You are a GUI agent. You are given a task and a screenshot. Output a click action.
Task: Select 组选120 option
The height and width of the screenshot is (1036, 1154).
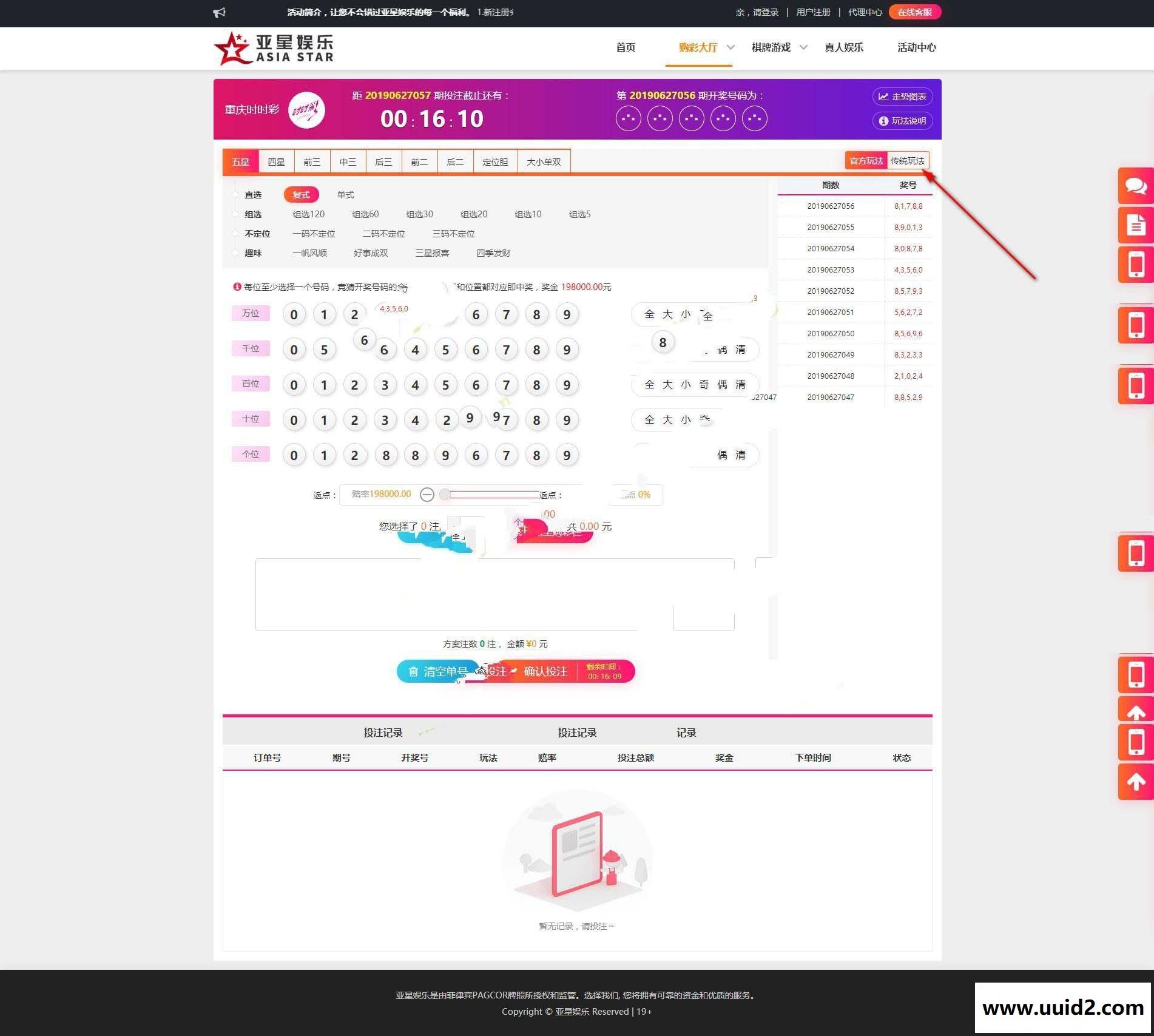click(x=307, y=214)
